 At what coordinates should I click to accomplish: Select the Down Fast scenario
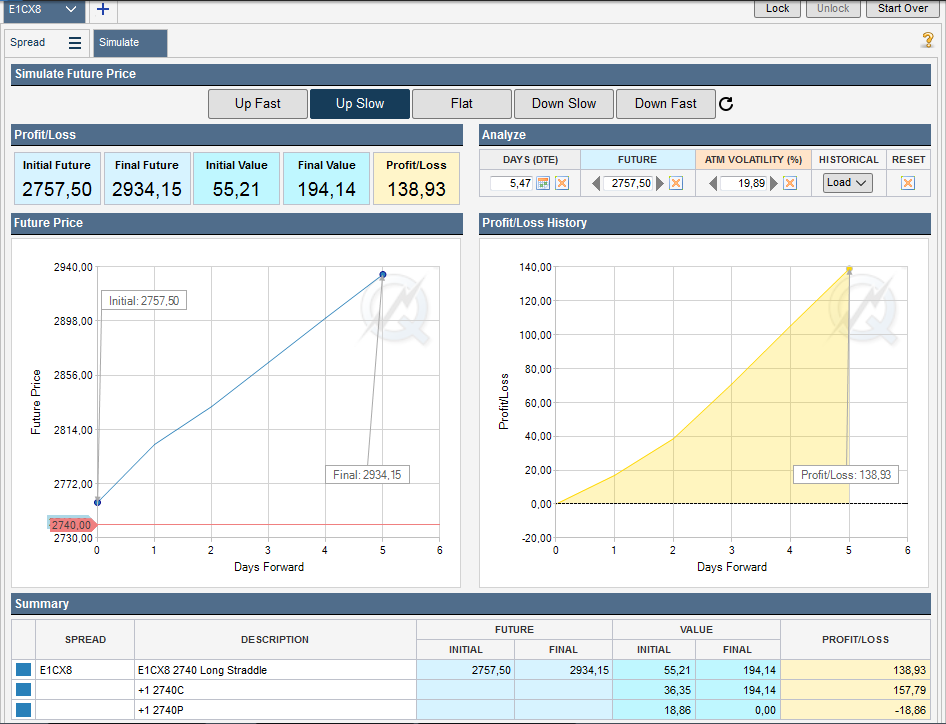[665, 104]
